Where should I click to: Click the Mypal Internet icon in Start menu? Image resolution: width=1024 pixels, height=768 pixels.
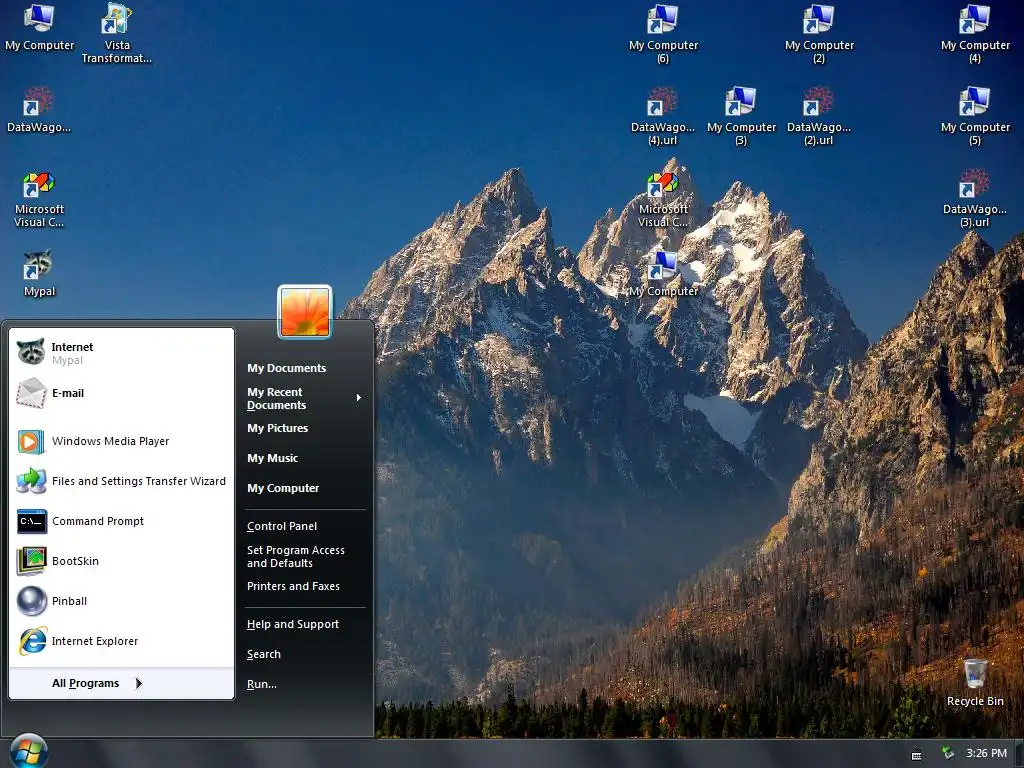30,351
